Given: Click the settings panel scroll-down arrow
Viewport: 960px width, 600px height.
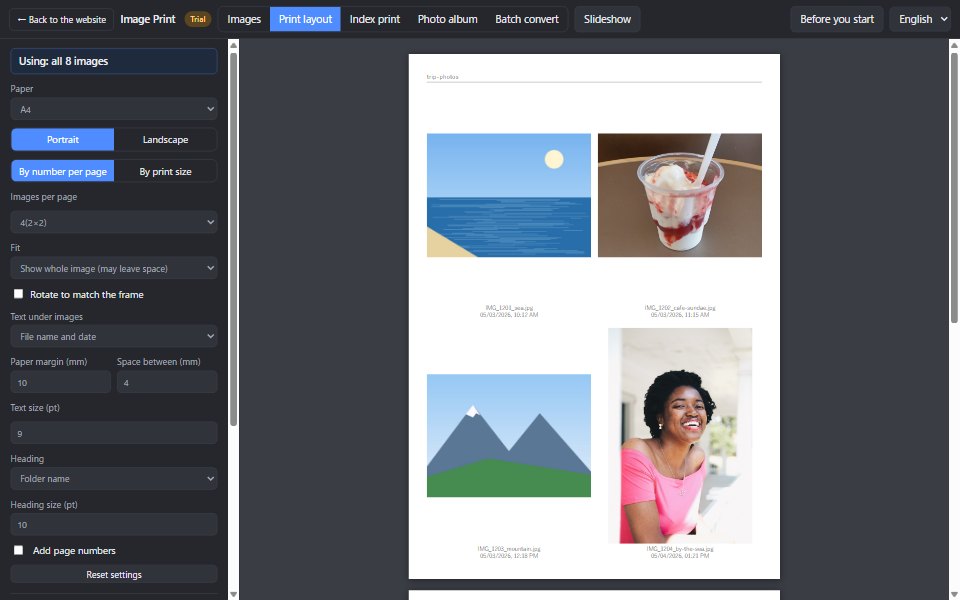Looking at the screenshot, I should coord(233,594).
